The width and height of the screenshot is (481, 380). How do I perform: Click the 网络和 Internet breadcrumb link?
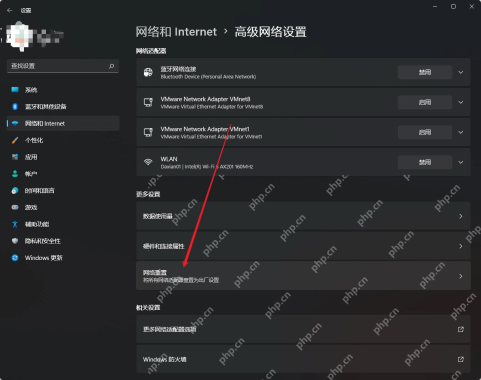click(176, 32)
